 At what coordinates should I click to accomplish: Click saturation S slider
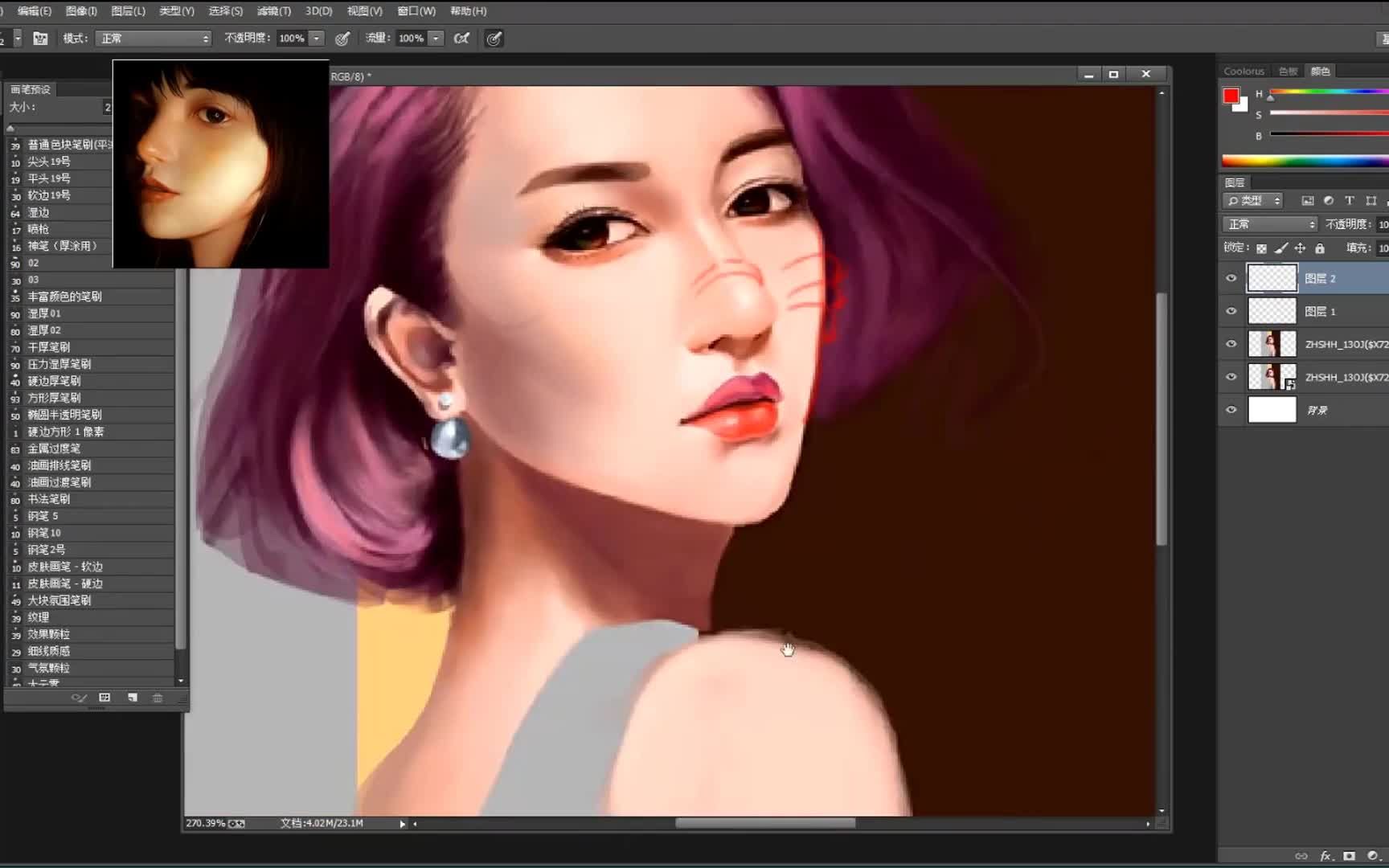point(1330,113)
